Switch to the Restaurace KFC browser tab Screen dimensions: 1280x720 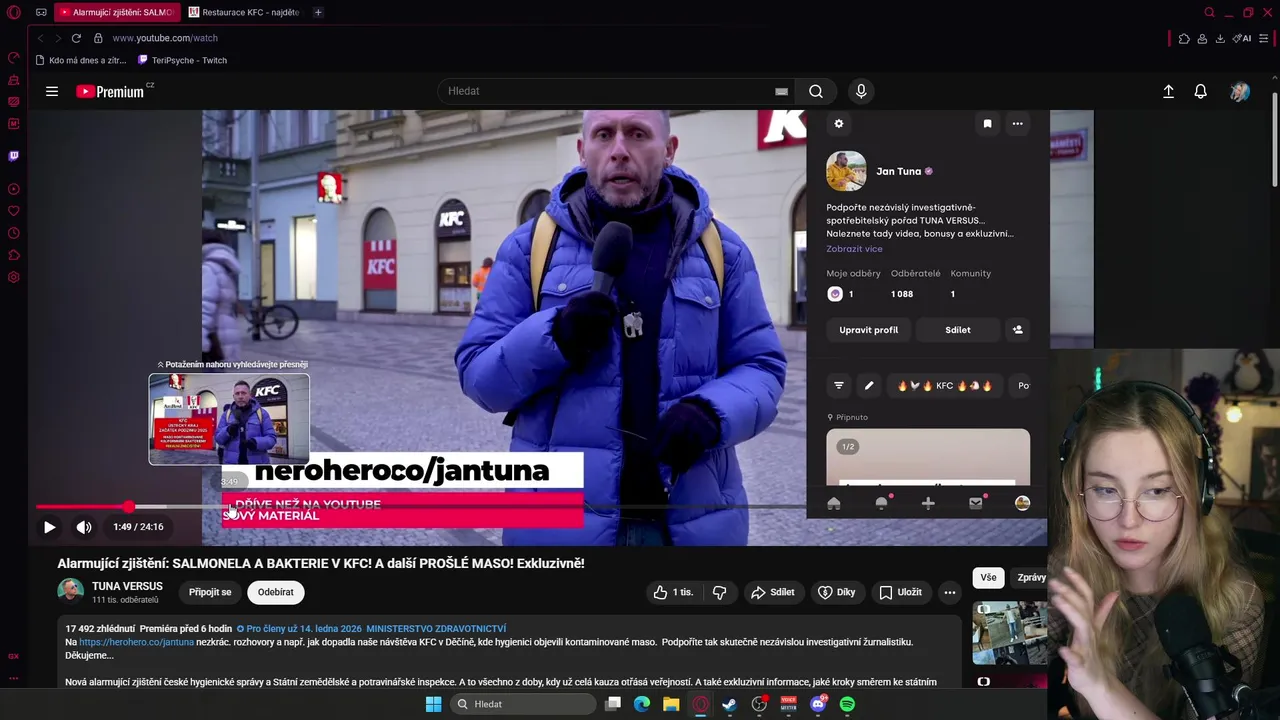(x=244, y=12)
